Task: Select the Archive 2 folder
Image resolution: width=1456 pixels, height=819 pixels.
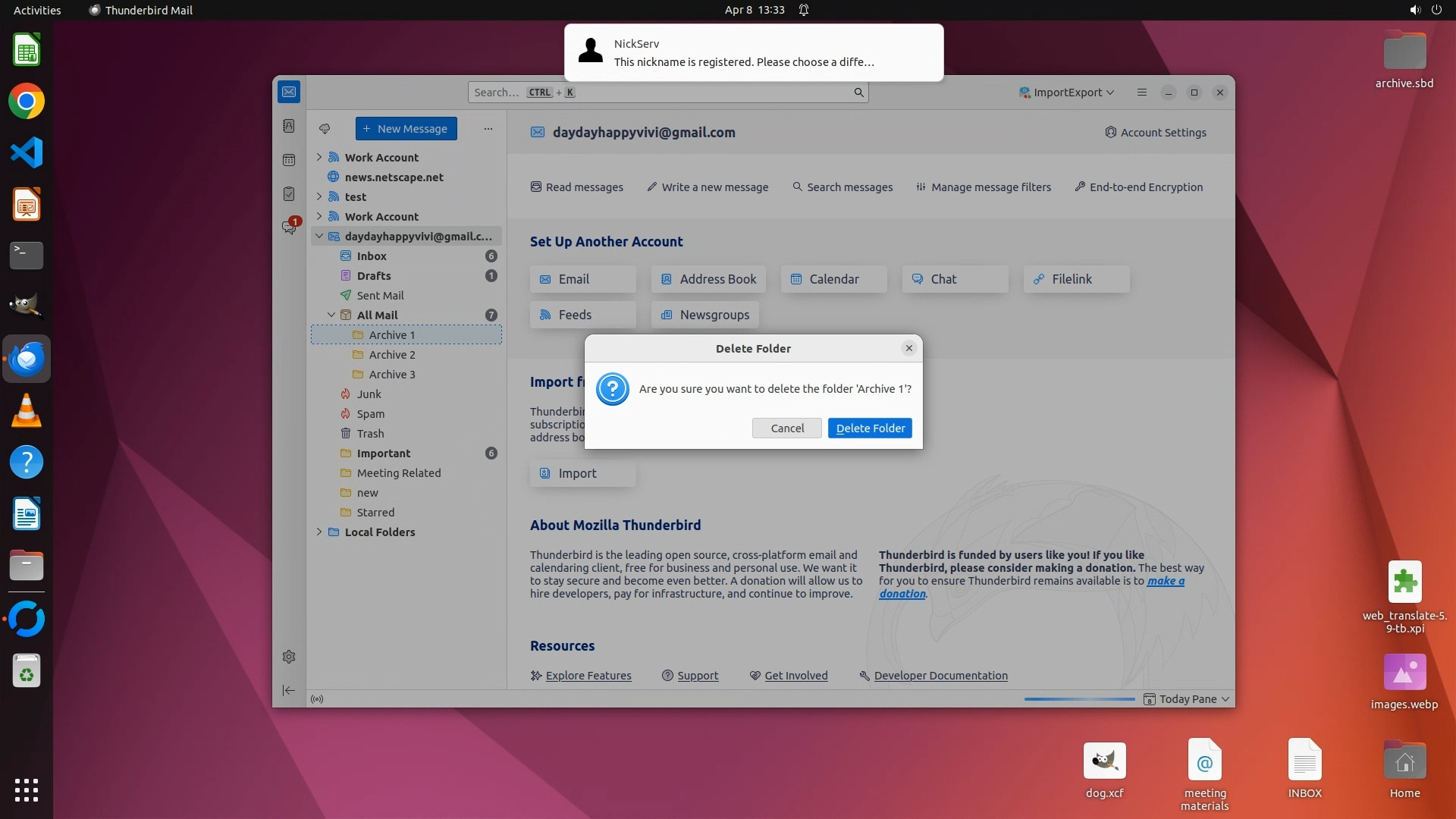Action: point(392,354)
